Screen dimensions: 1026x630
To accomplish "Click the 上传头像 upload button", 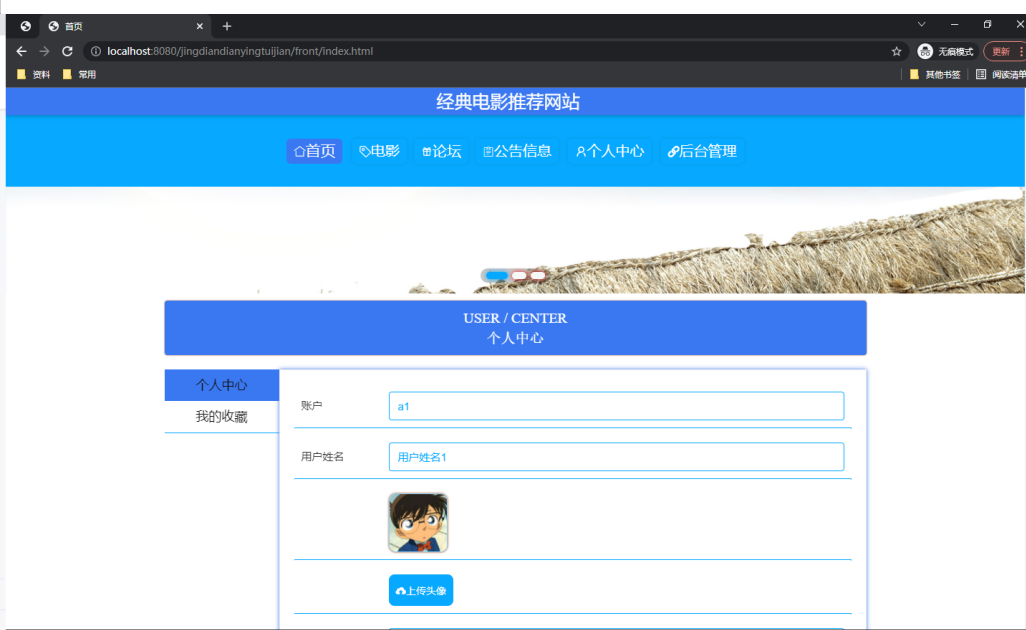I will [421, 590].
